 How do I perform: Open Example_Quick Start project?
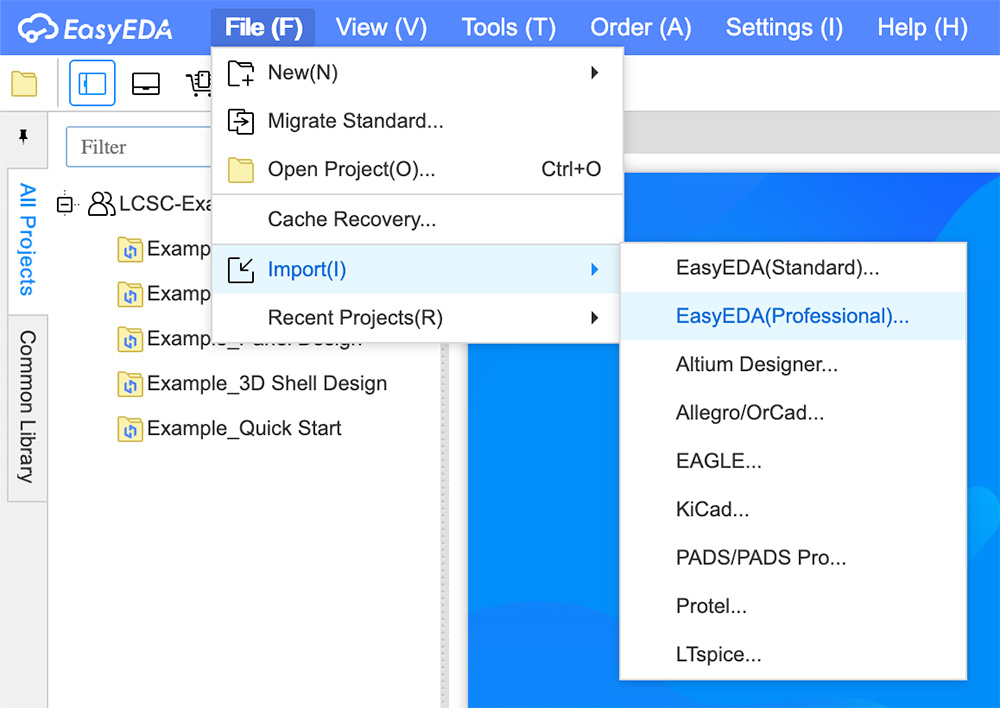coord(244,428)
